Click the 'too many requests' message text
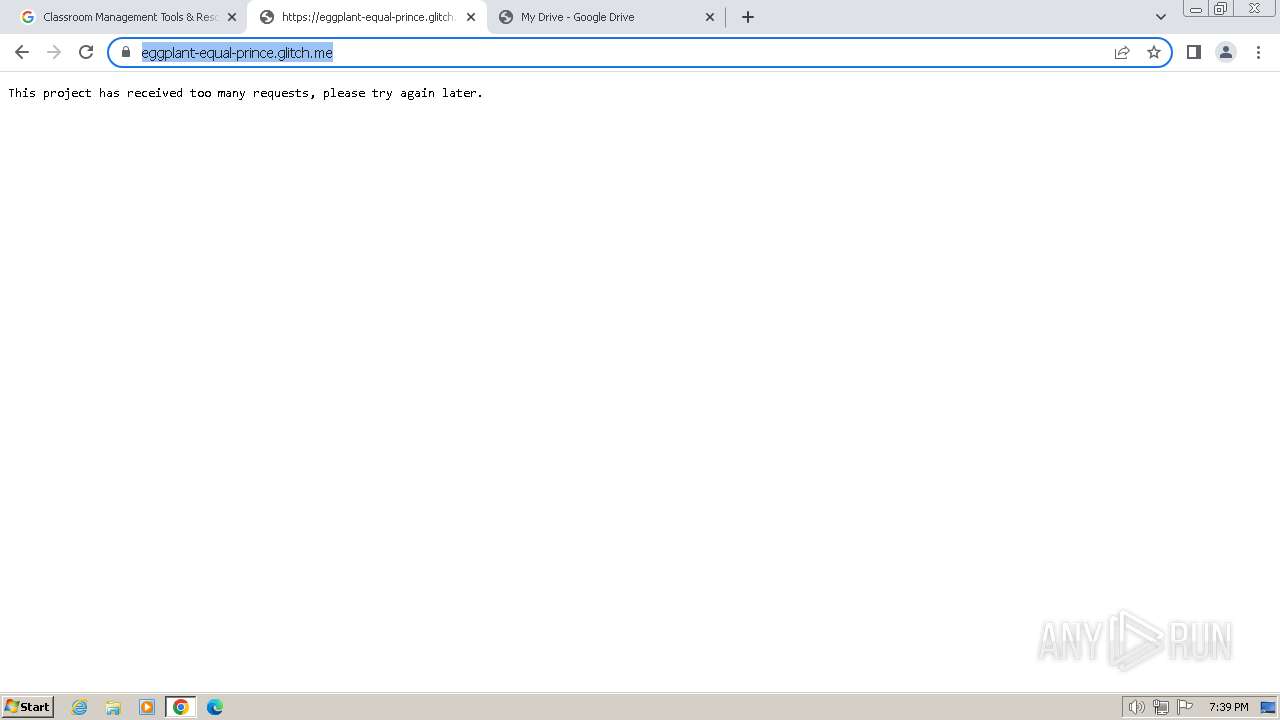 [246, 93]
